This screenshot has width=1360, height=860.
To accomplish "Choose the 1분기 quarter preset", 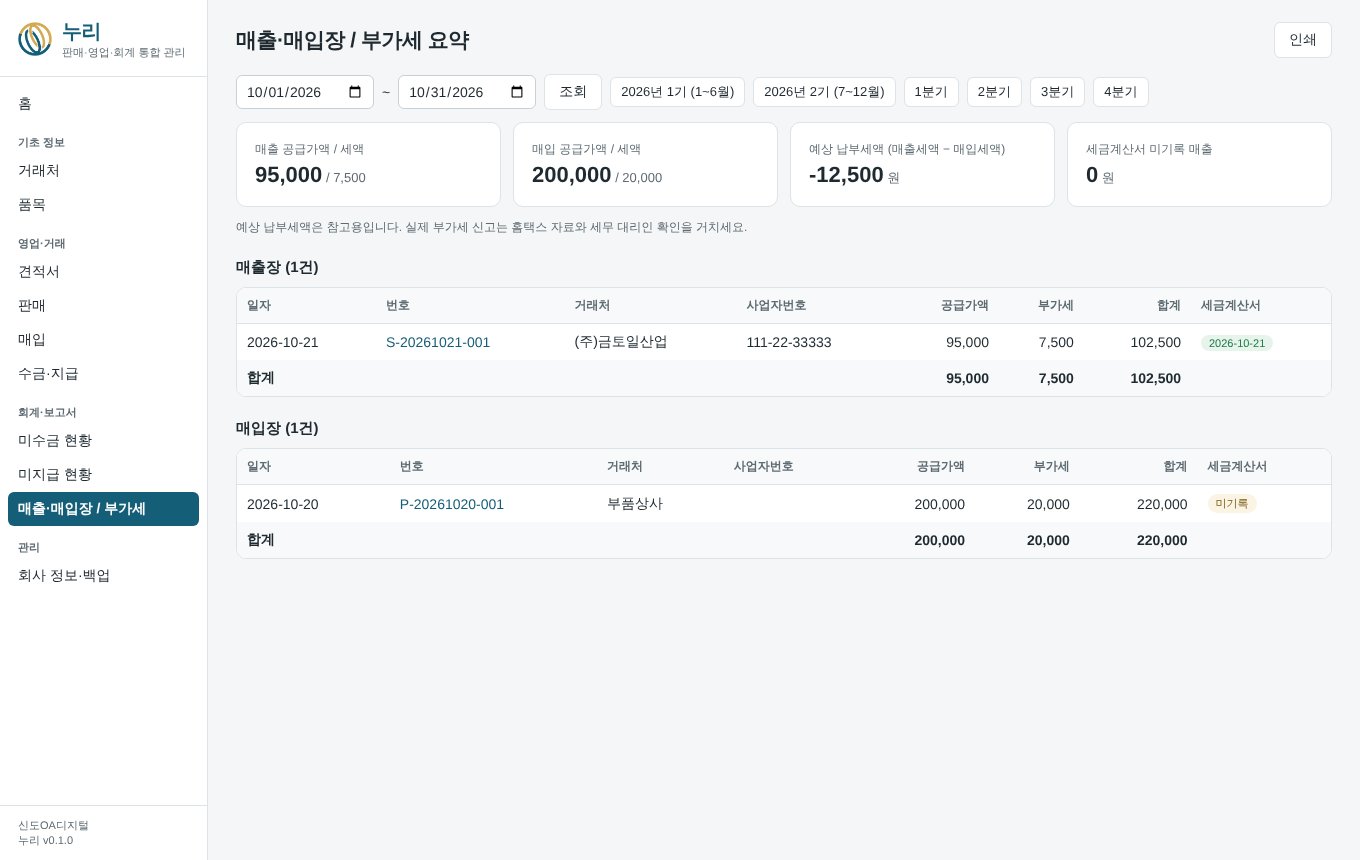I will point(931,92).
